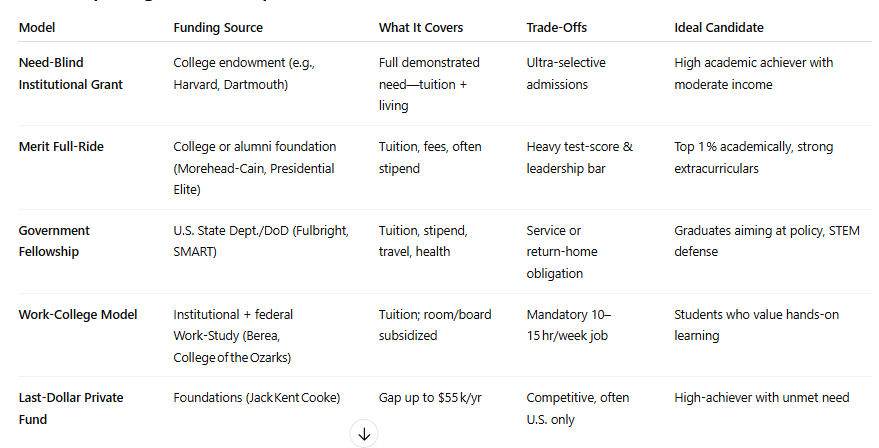The width and height of the screenshot is (879, 448).
Task: Click the scroll-to-bottom arrow button
Action: click(364, 434)
